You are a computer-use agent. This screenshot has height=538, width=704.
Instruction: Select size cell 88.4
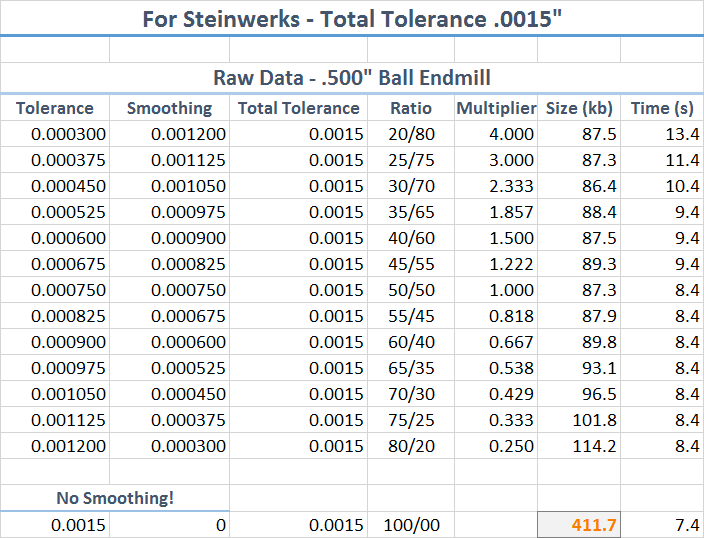pyautogui.click(x=579, y=212)
